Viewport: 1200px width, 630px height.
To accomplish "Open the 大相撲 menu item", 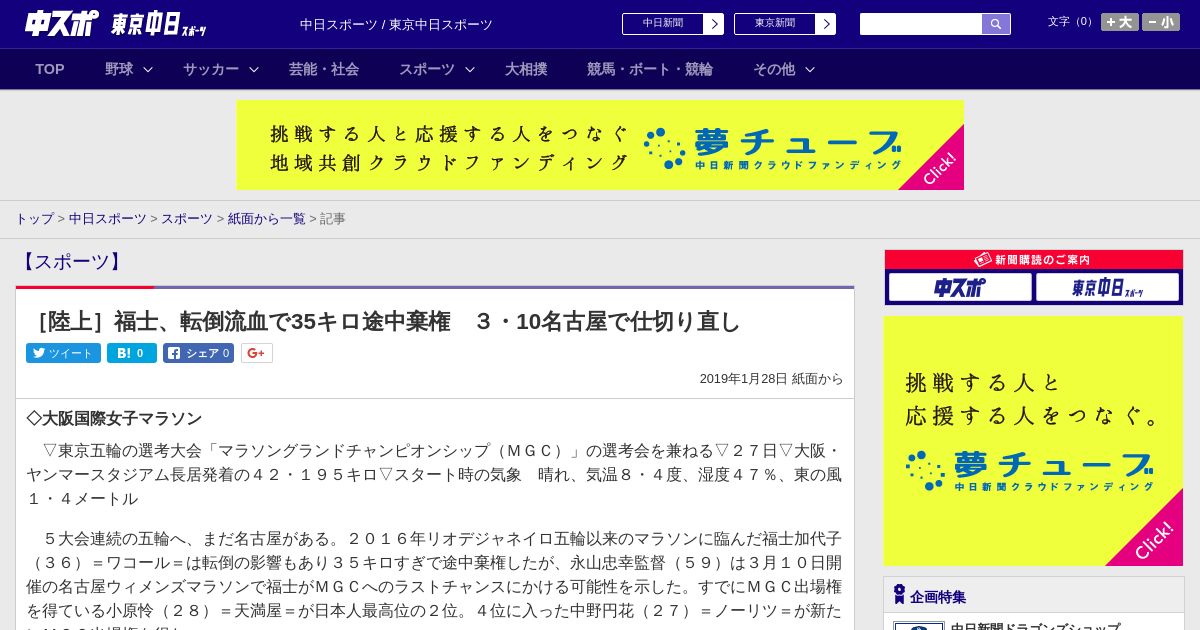I will [x=526, y=69].
